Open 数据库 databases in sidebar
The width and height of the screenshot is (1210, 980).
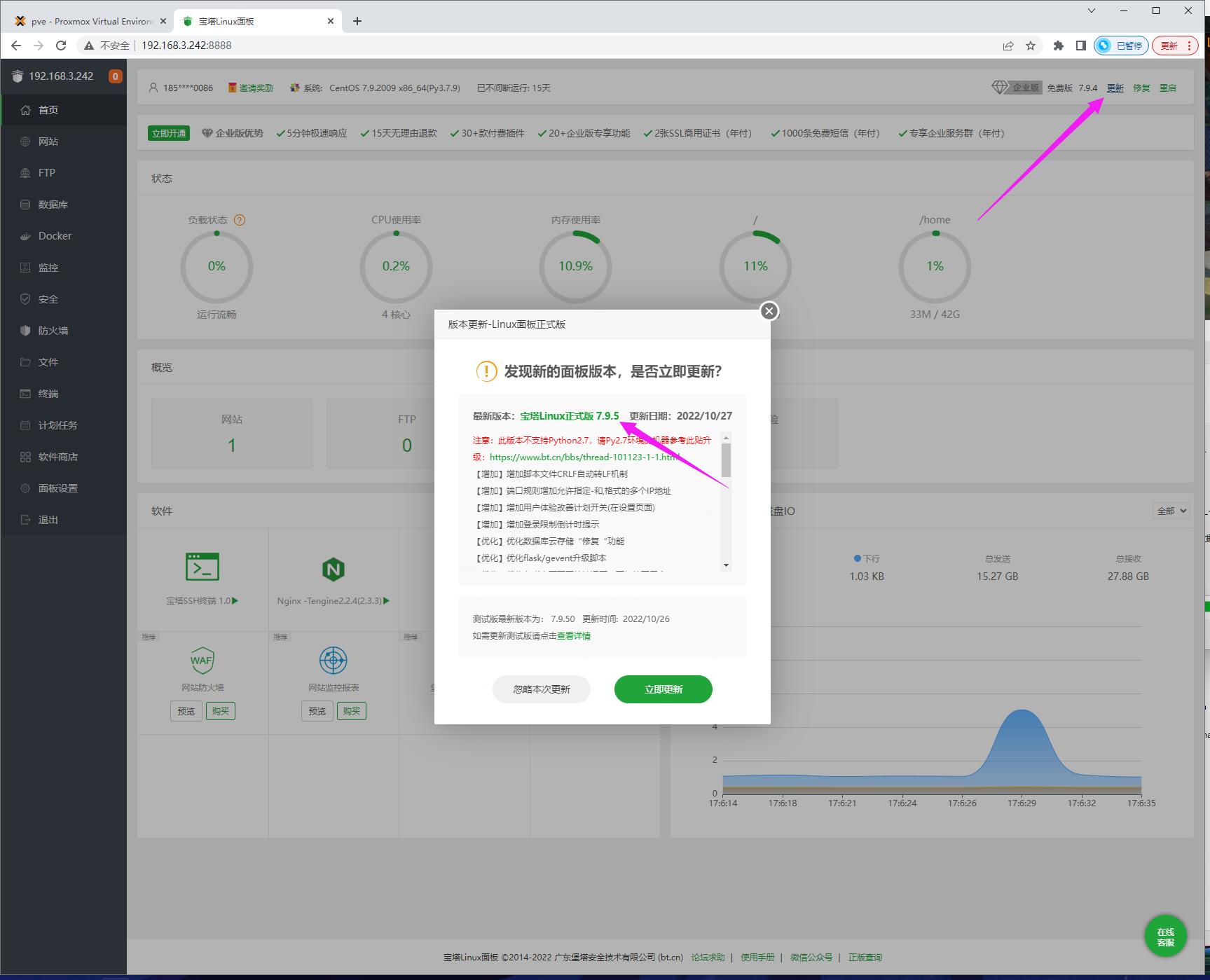(x=64, y=205)
